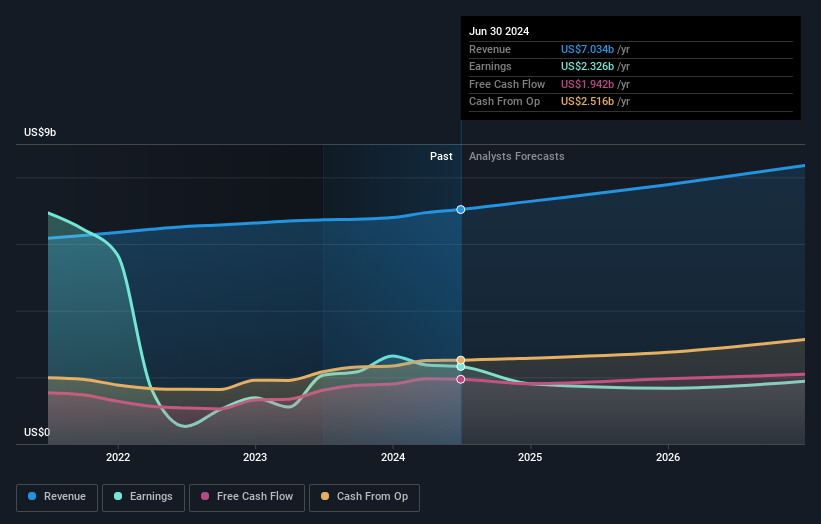Viewport: 821px width, 524px height.
Task: Toggle the Revenue legend button
Action: pos(58,497)
